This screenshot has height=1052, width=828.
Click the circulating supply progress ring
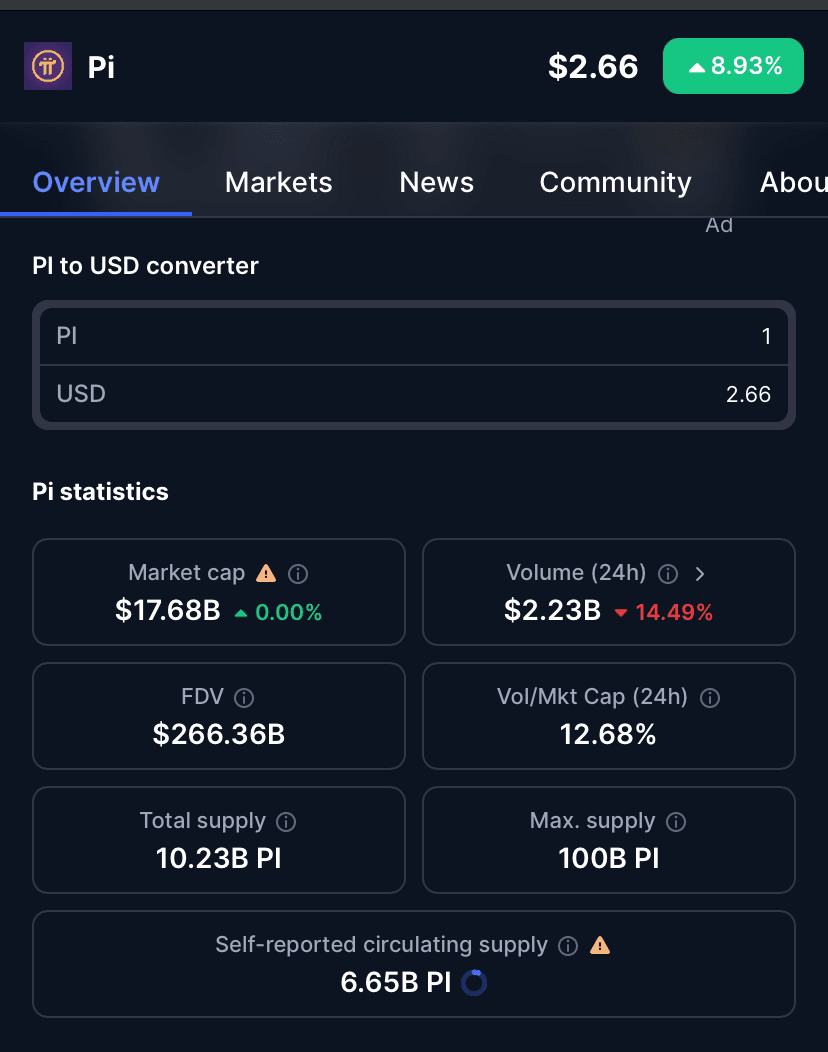pyautogui.click(x=474, y=983)
